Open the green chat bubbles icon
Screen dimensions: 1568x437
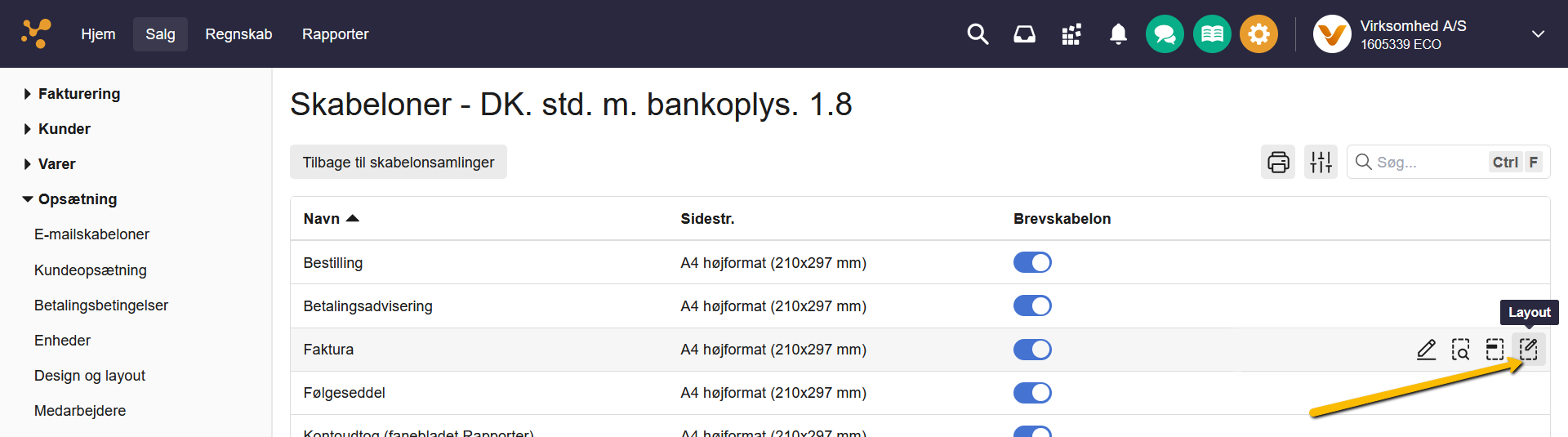click(1165, 34)
